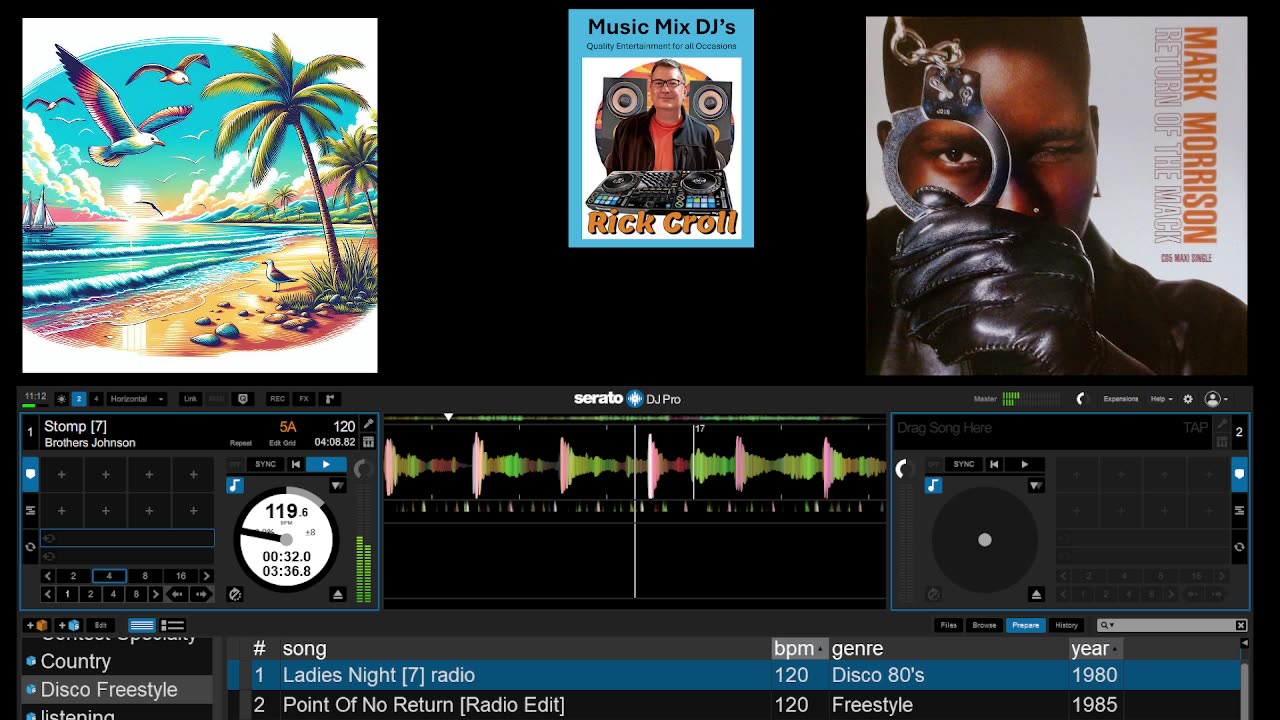Image resolution: width=1280 pixels, height=720 pixels.
Task: Toggle Repeat on deck 1
Action: click(x=241, y=443)
